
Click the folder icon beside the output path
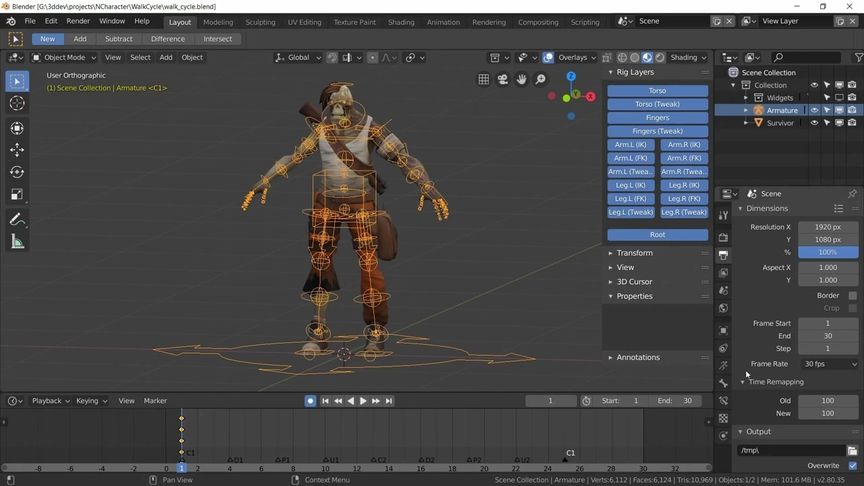(x=852, y=451)
